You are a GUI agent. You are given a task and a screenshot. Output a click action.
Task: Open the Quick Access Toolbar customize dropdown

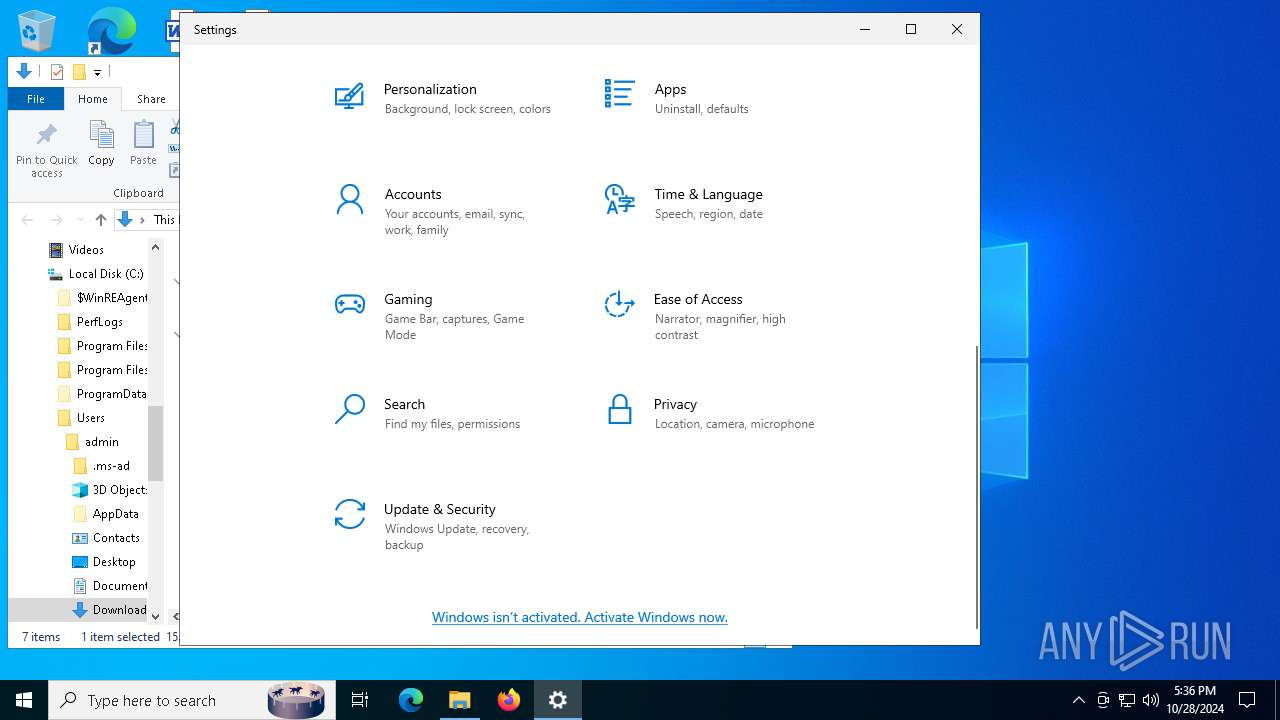click(97, 72)
